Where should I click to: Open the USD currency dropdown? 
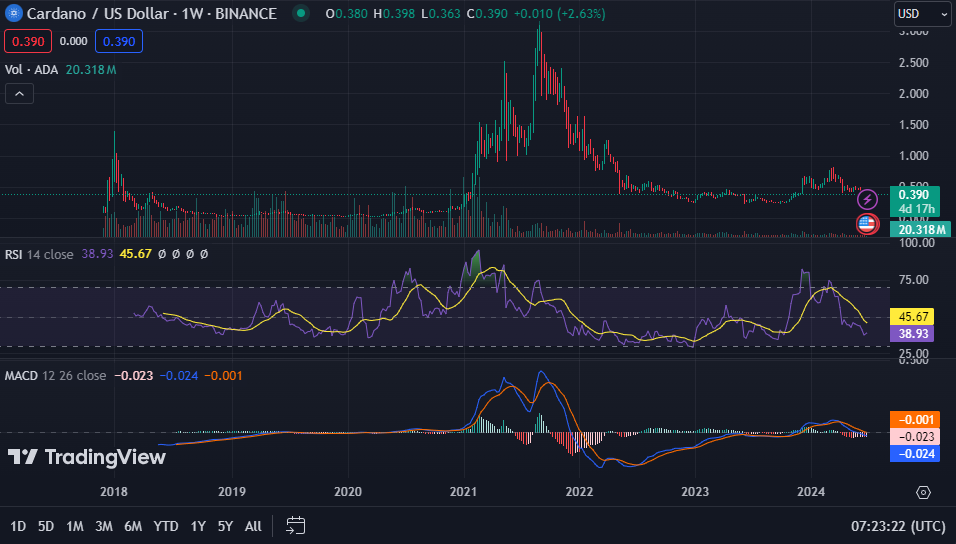click(922, 13)
